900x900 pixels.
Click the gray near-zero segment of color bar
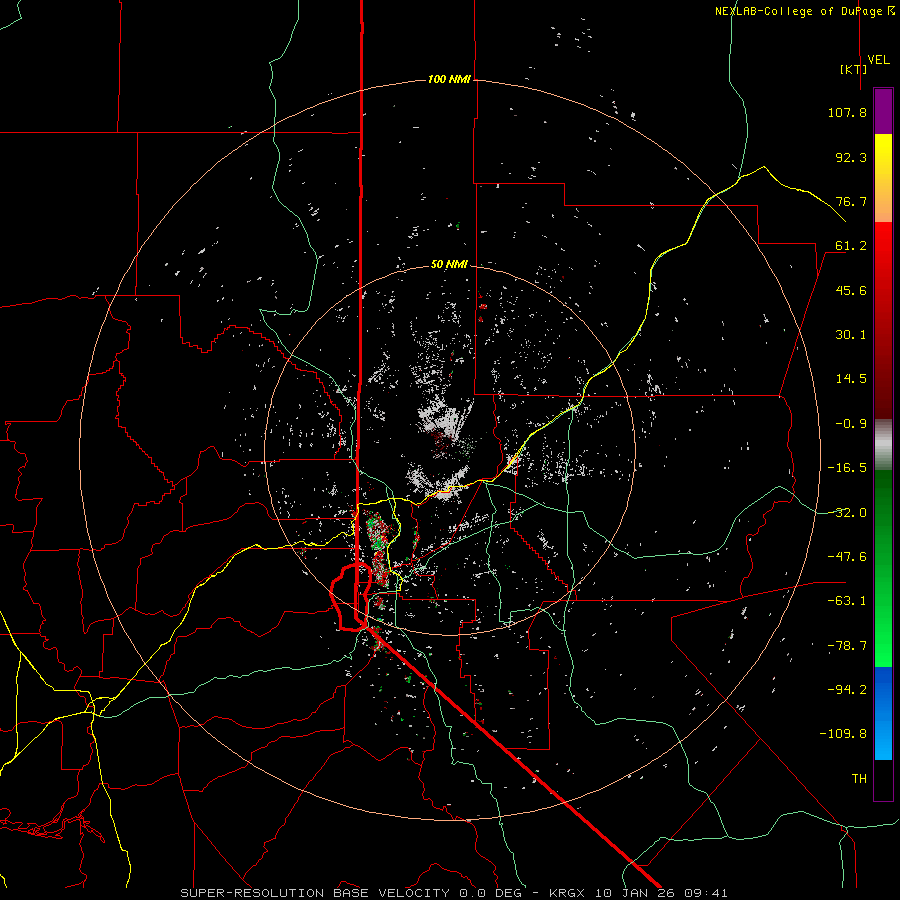[x=883, y=444]
